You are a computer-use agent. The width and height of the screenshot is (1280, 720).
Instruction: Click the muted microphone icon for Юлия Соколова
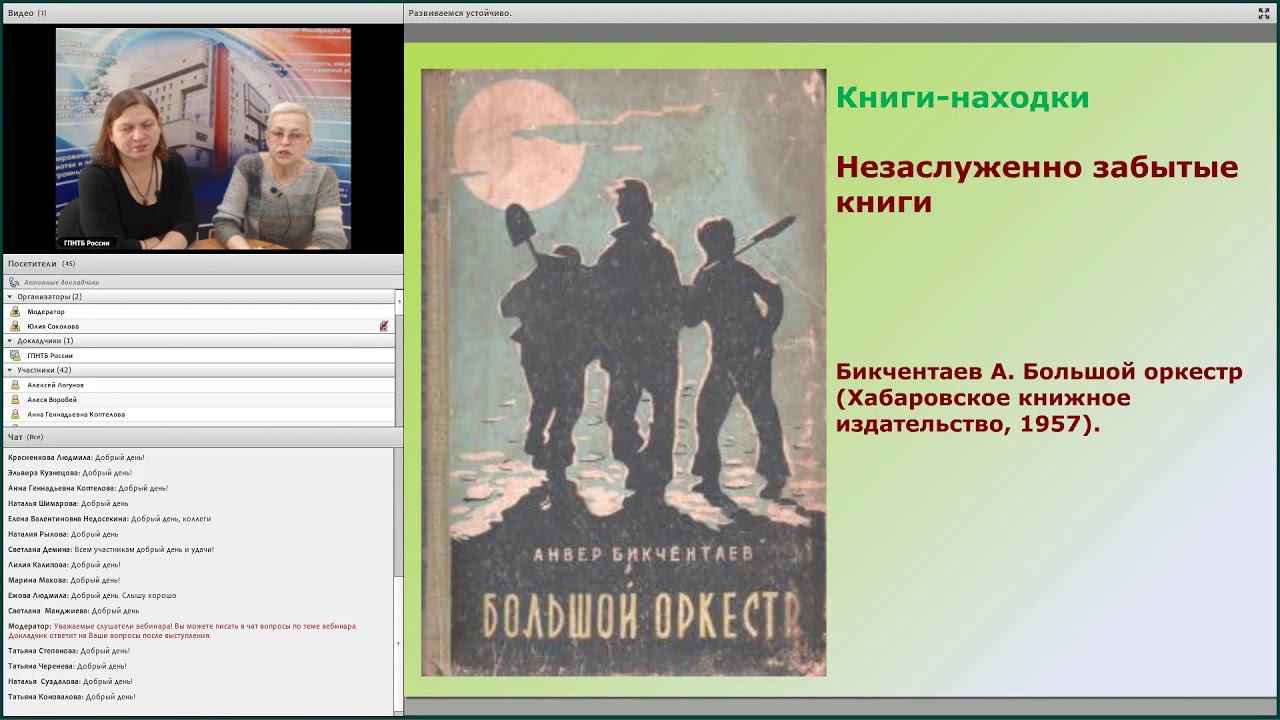tap(384, 326)
